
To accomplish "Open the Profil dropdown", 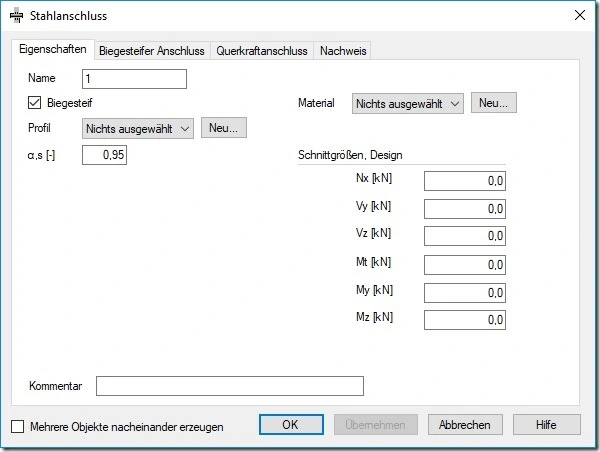I will click(138, 129).
